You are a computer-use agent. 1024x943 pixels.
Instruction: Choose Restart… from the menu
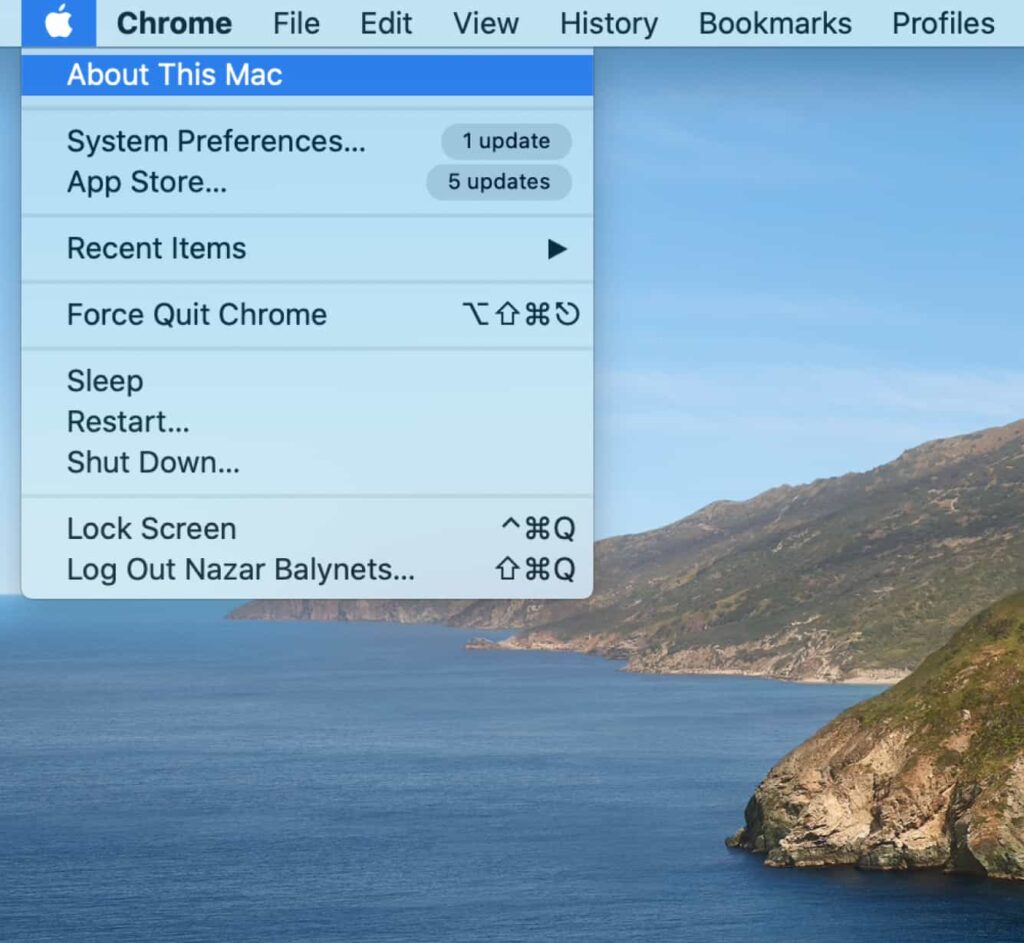307,422
